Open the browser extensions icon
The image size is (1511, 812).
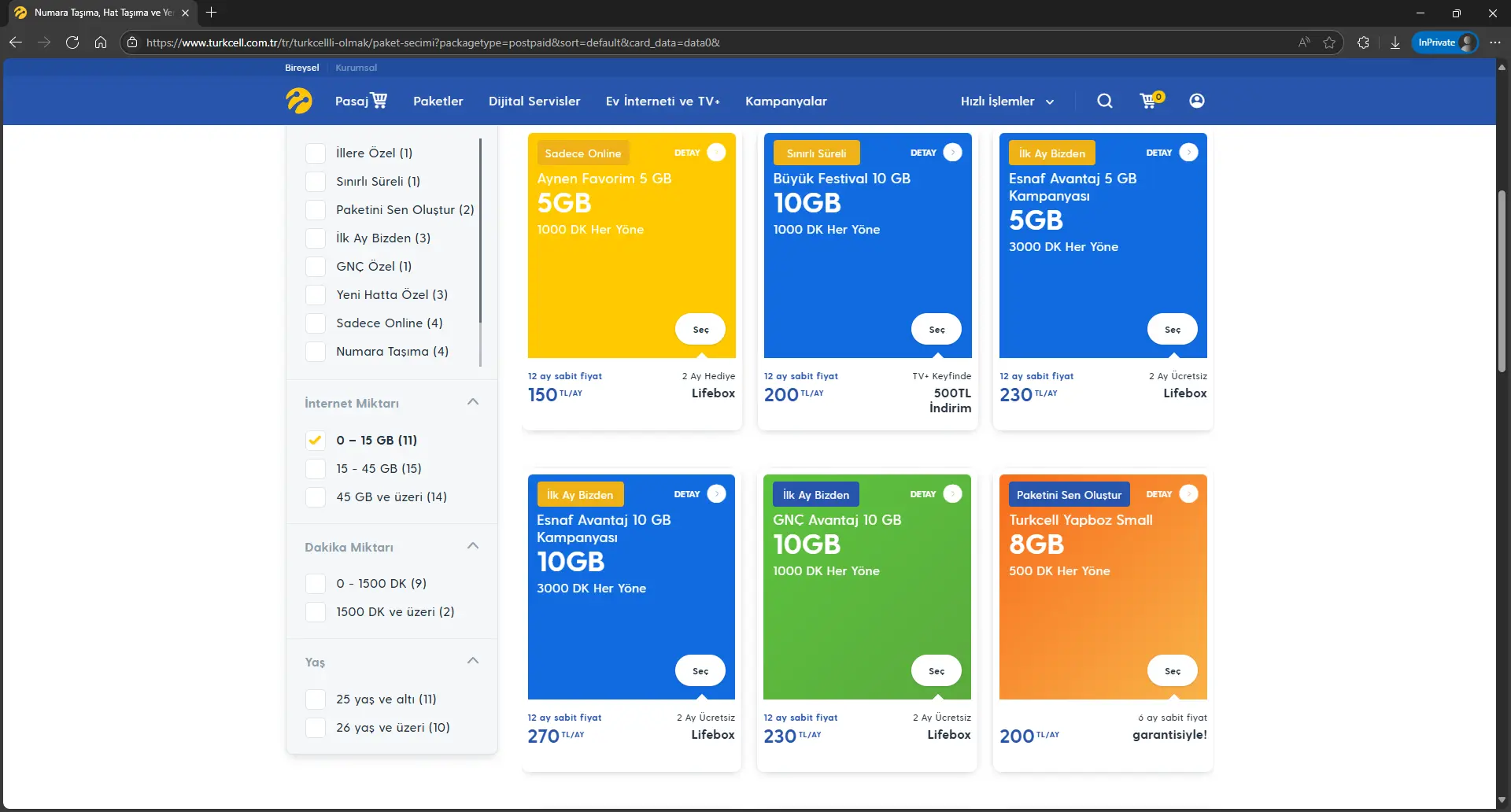tap(1364, 42)
